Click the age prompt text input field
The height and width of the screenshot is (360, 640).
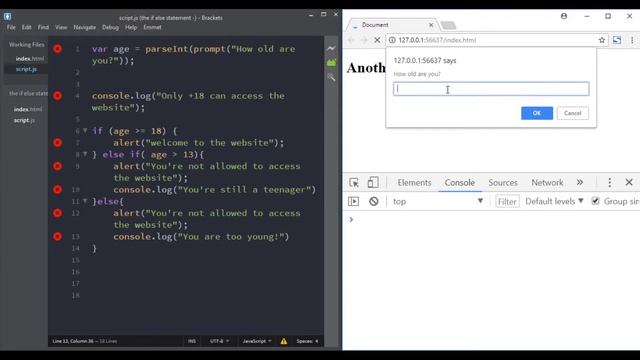pyautogui.click(x=491, y=89)
